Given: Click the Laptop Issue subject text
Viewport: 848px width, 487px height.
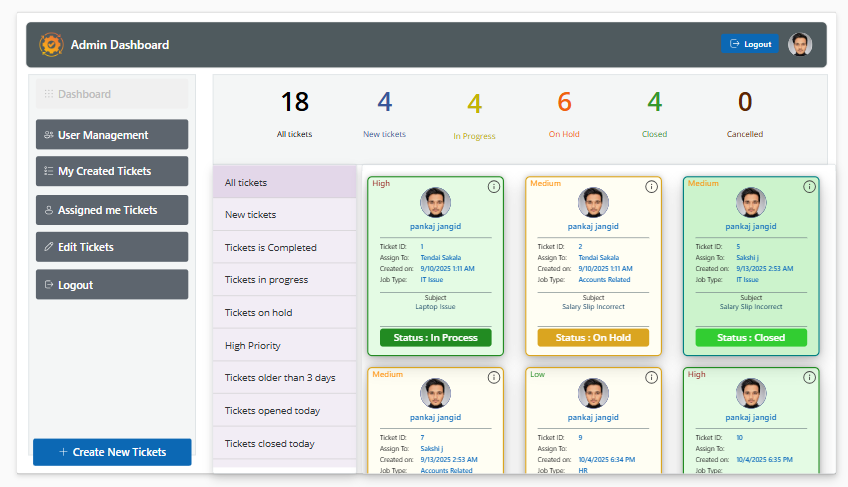Looking at the screenshot, I should point(435,307).
